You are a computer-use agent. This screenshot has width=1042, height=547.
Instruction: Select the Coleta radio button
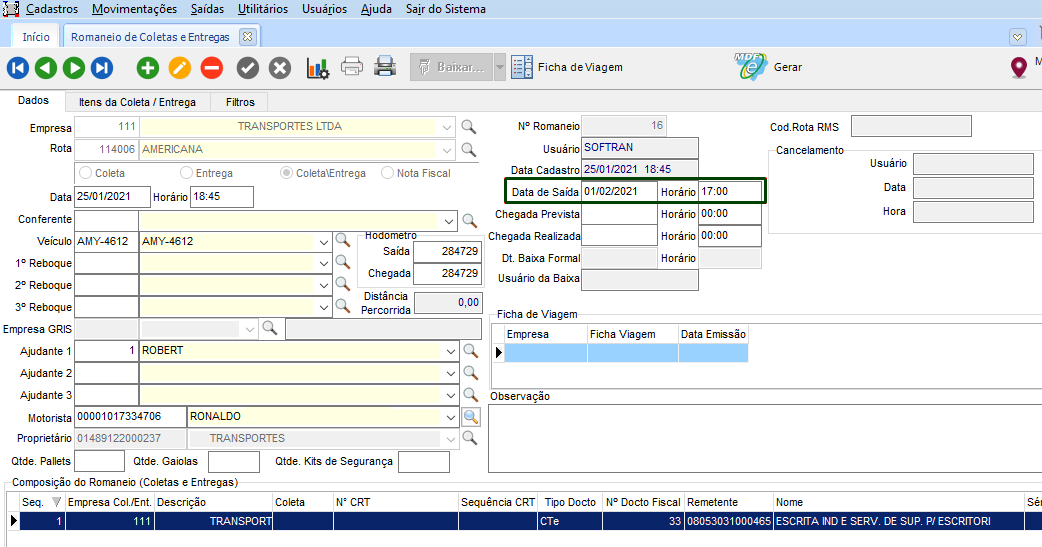point(86,173)
